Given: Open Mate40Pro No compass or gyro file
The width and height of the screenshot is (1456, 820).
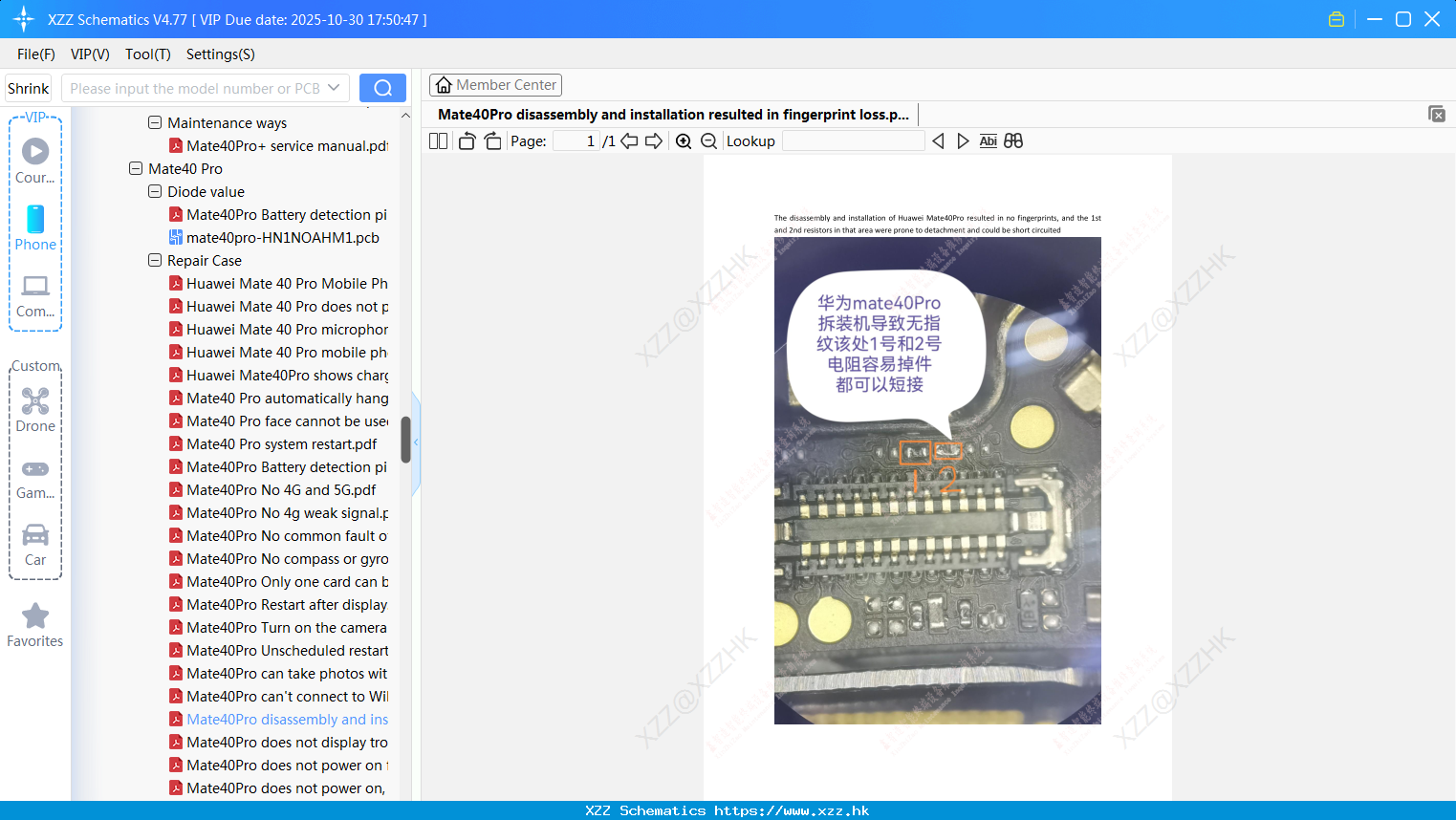Looking at the screenshot, I should coord(278,558).
